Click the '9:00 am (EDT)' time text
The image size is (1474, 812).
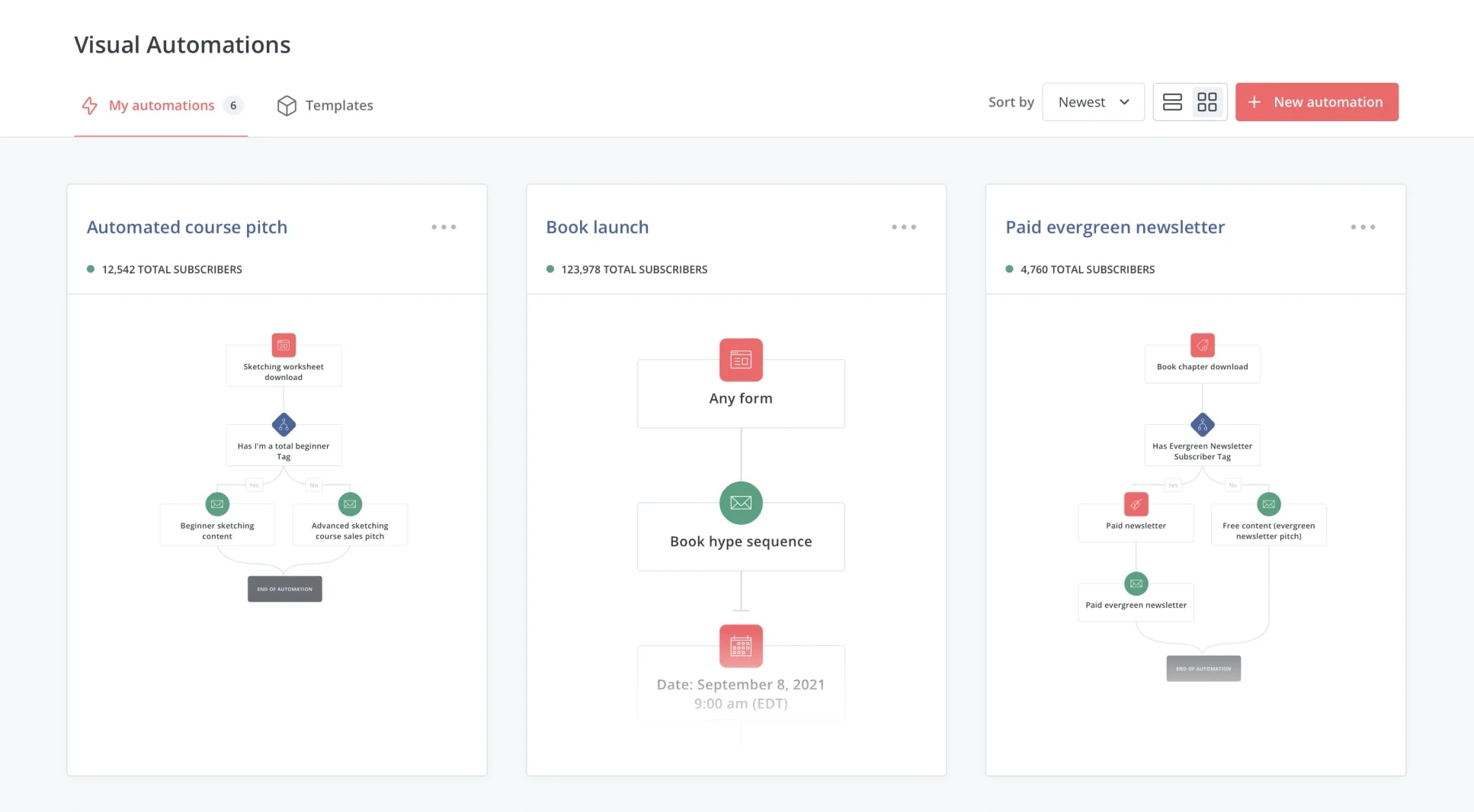point(741,704)
